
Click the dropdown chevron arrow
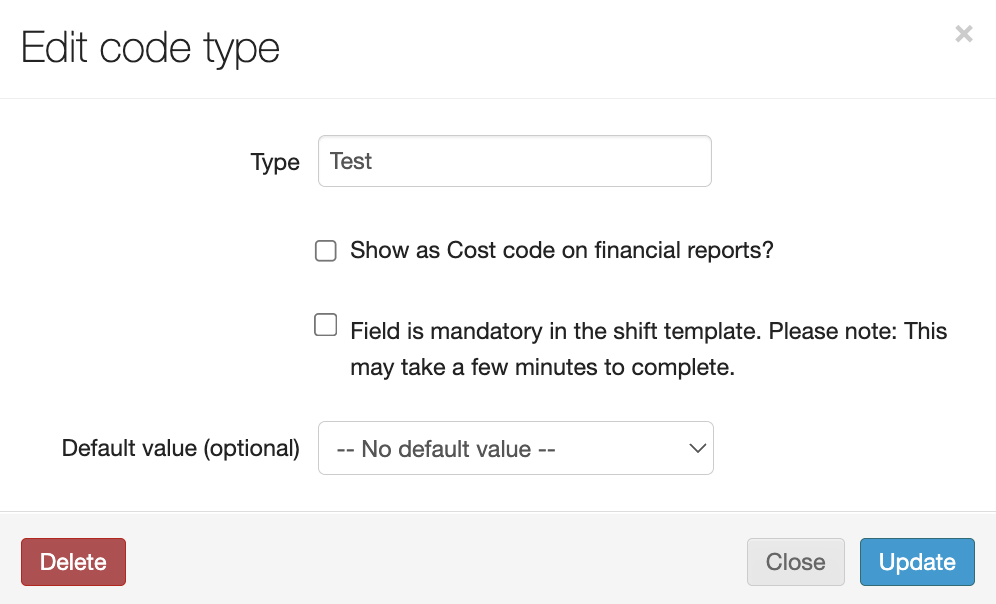coord(698,448)
